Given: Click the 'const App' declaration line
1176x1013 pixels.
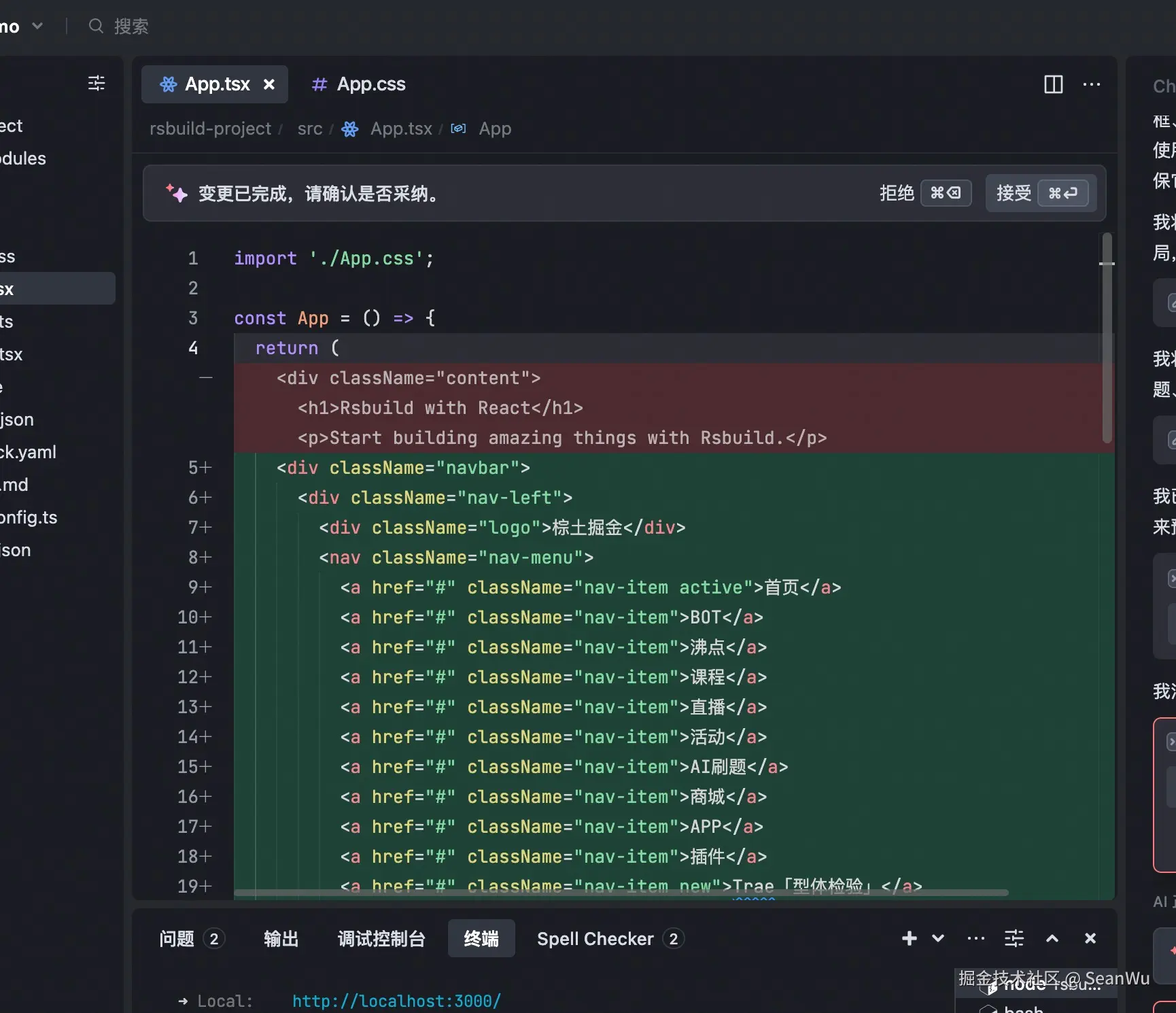Looking at the screenshot, I should click(334, 318).
